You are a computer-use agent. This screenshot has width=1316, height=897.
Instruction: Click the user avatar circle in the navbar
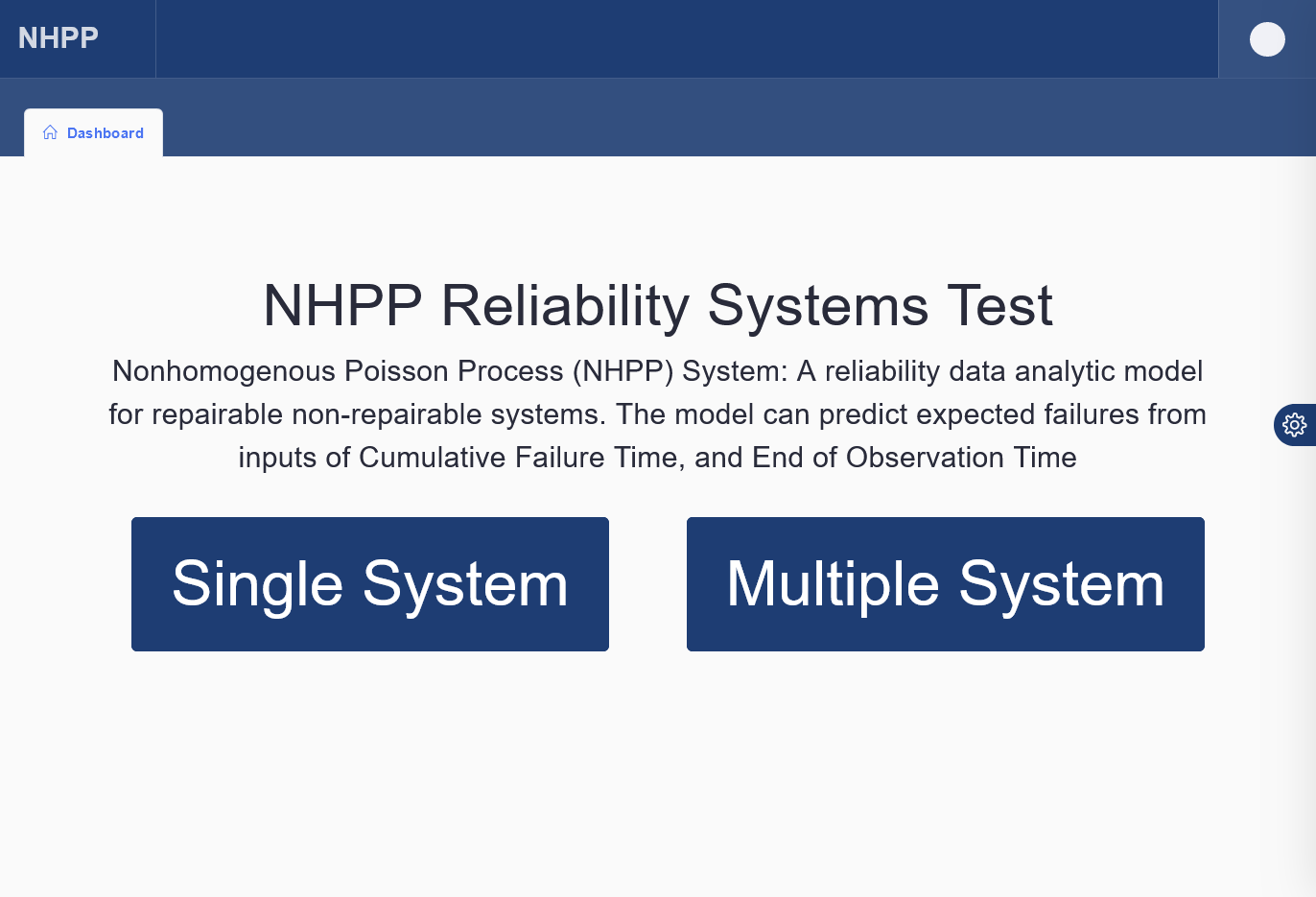pos(1267,39)
